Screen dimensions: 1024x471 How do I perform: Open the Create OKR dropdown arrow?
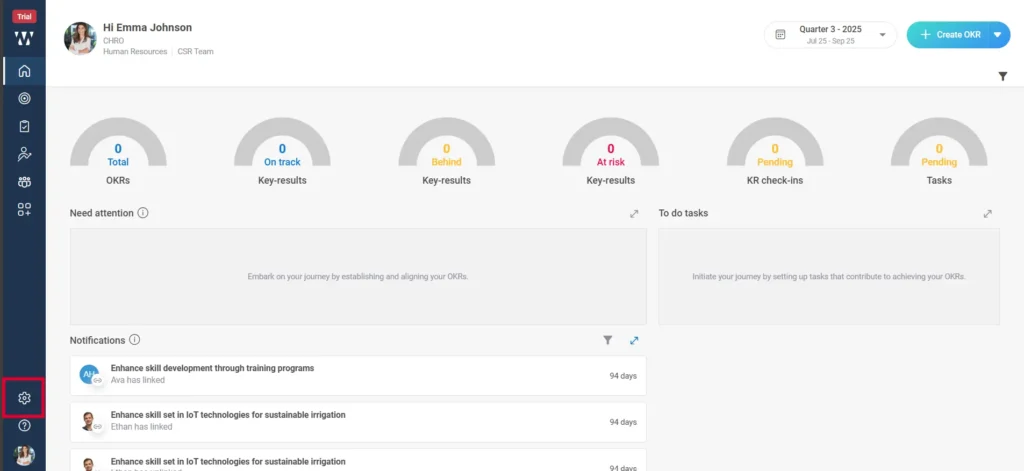pyautogui.click(x=997, y=35)
